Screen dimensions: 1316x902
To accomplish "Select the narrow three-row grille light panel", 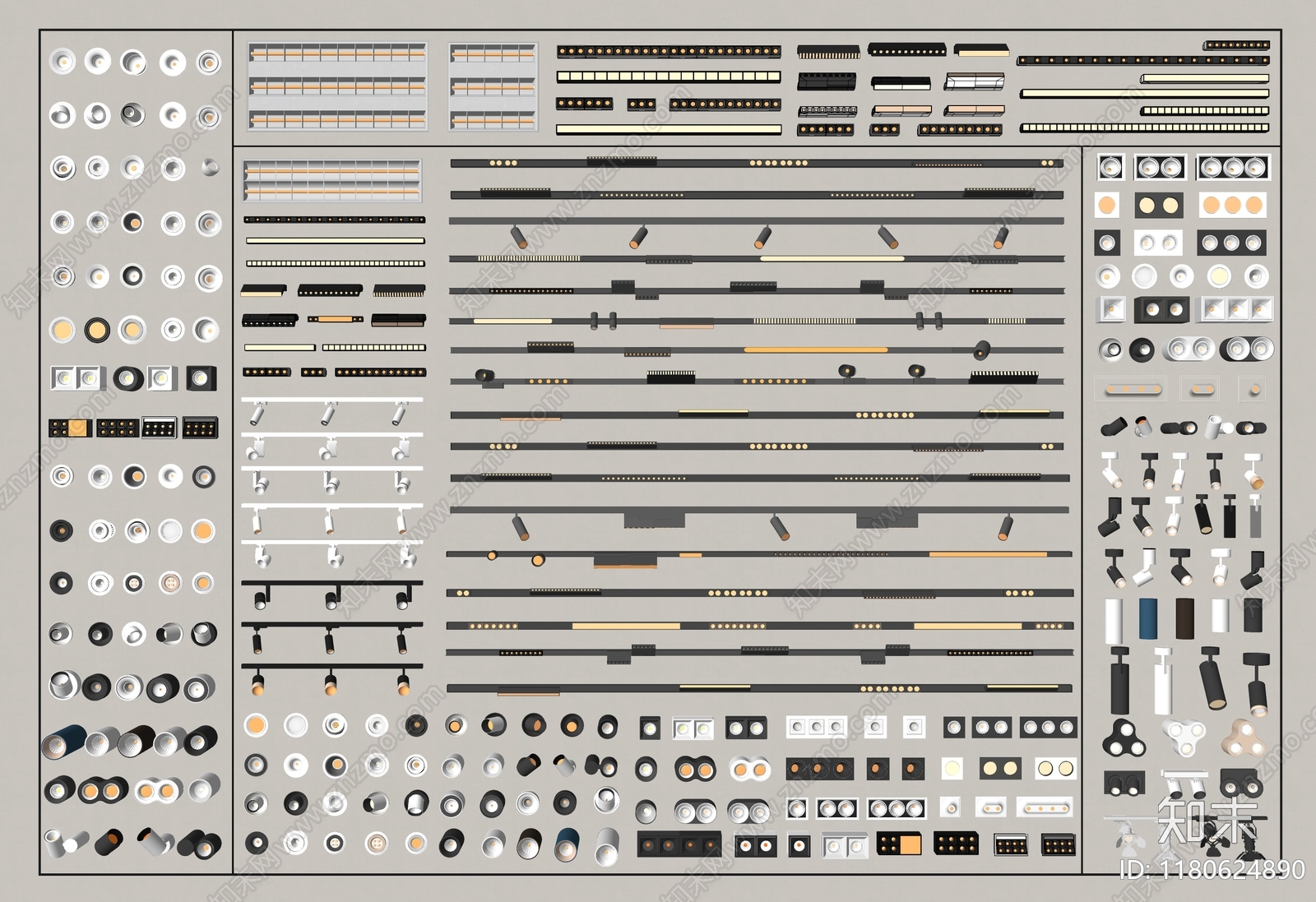I will (493, 86).
